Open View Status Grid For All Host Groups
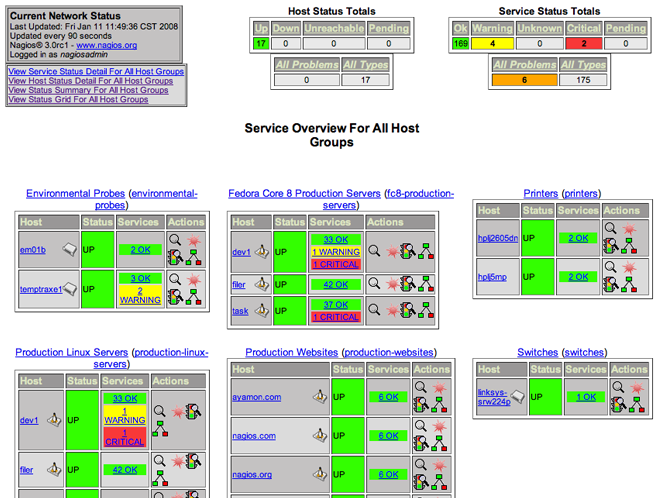664x498 pixels. click(78, 99)
